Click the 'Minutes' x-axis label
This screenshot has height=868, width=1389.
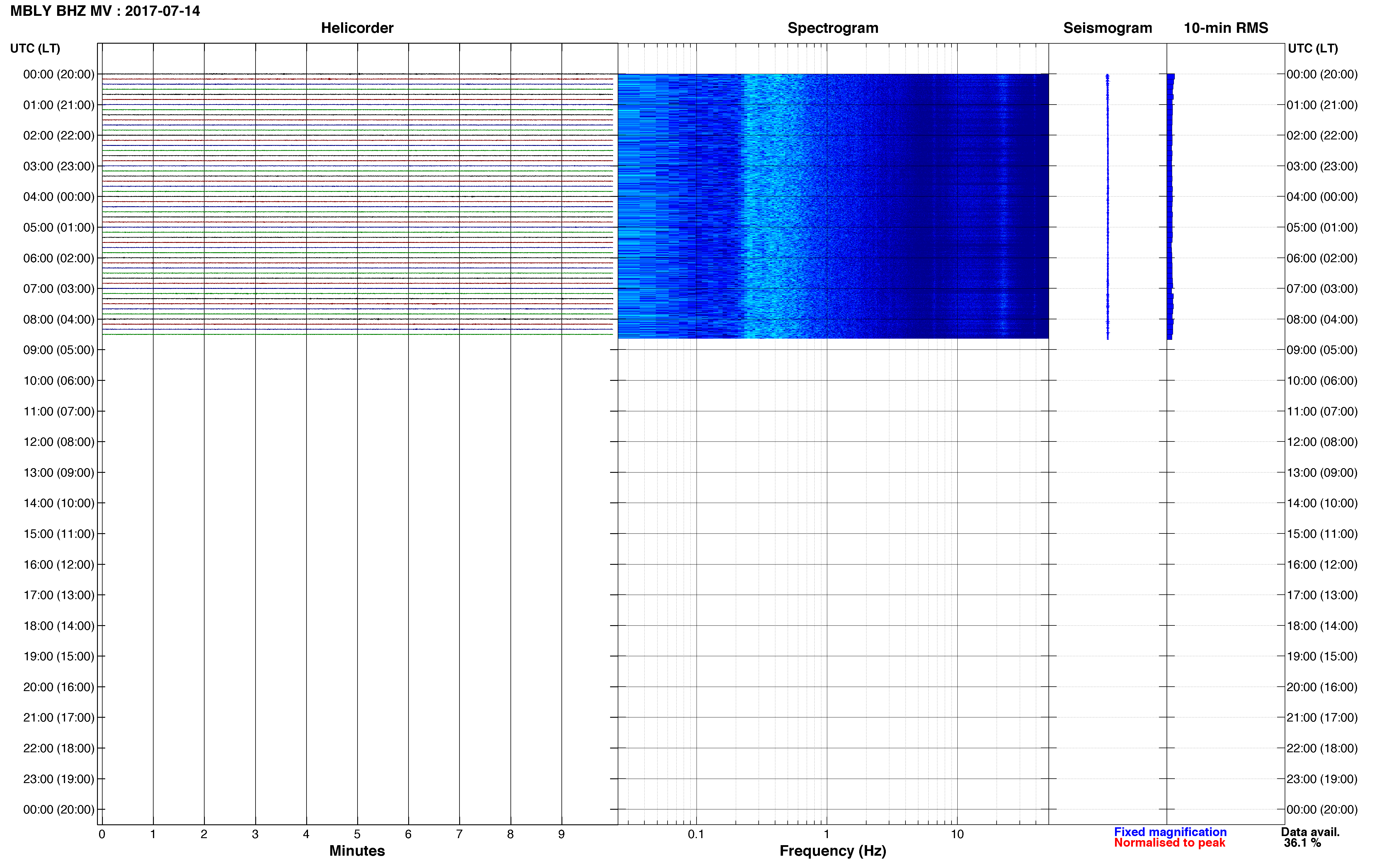[x=357, y=851]
